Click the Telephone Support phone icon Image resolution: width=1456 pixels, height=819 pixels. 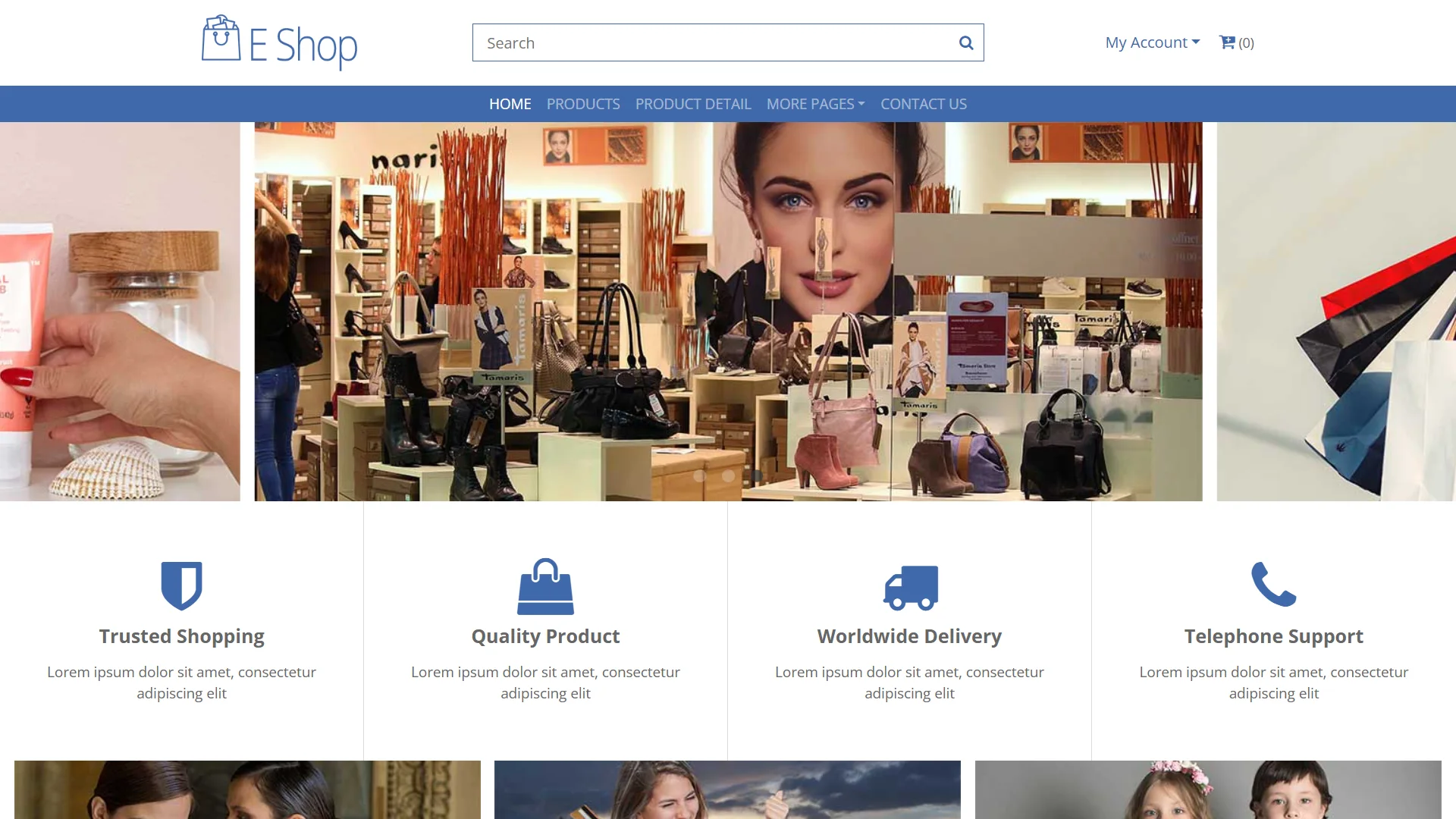click(x=1274, y=584)
